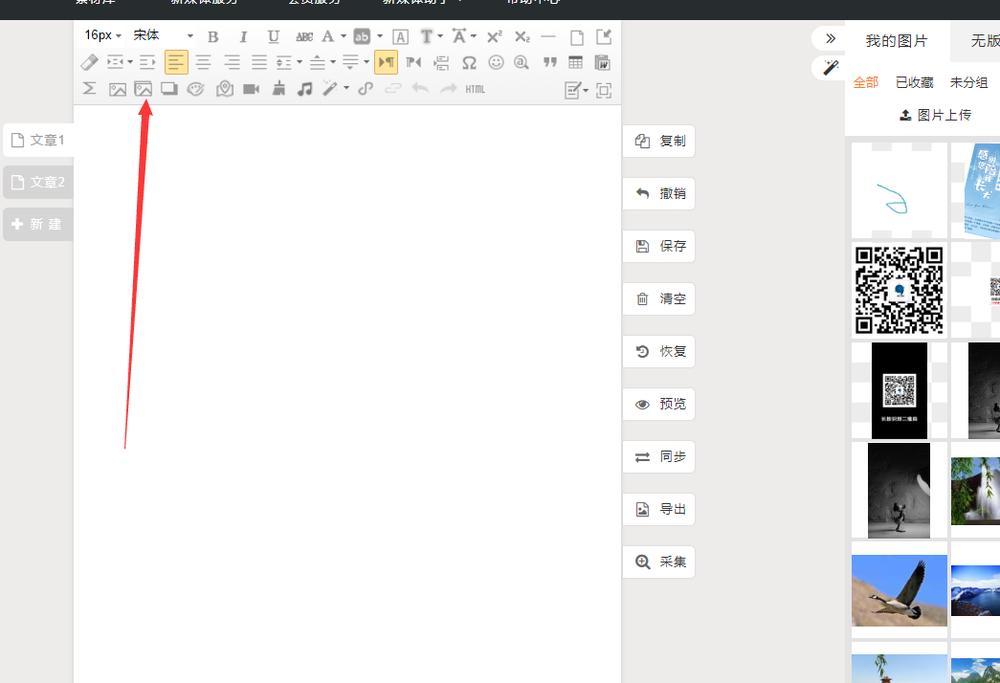Click the video insert camera icon
Viewport: 1000px width, 683px height.
coord(251,89)
